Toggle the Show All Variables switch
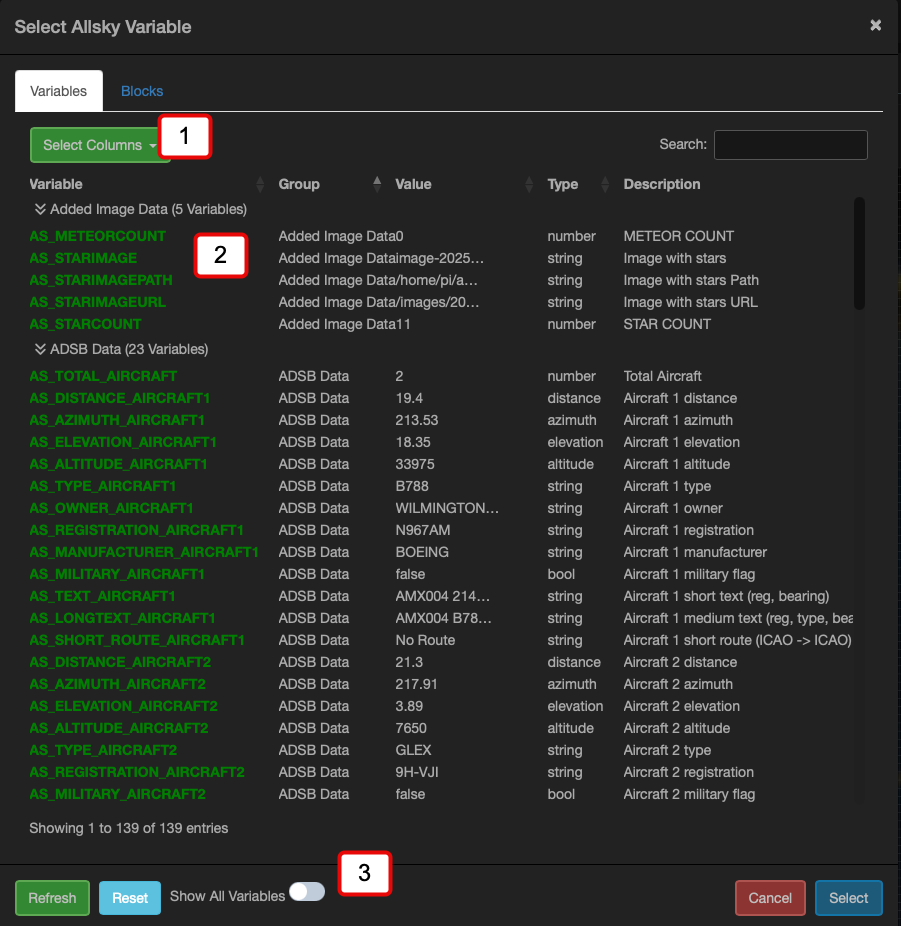The height and width of the screenshot is (926, 901). (307, 892)
